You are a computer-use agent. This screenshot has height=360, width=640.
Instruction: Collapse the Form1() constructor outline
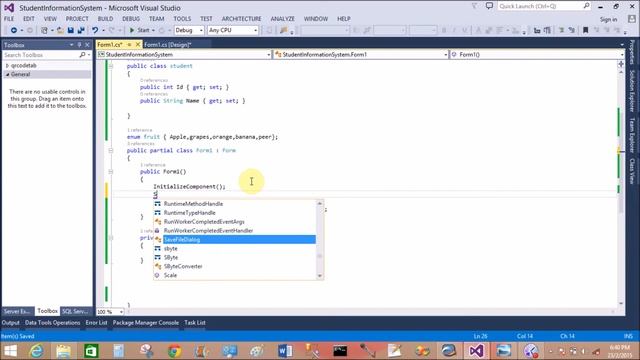point(111,172)
